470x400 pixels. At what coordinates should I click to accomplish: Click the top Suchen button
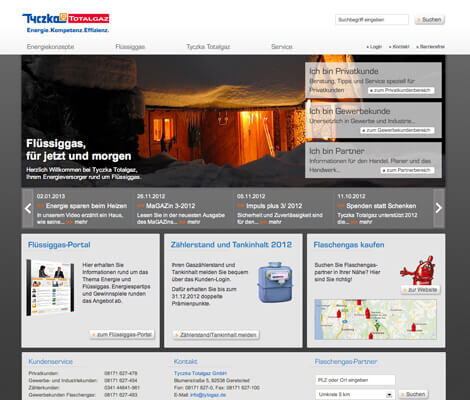430,20
